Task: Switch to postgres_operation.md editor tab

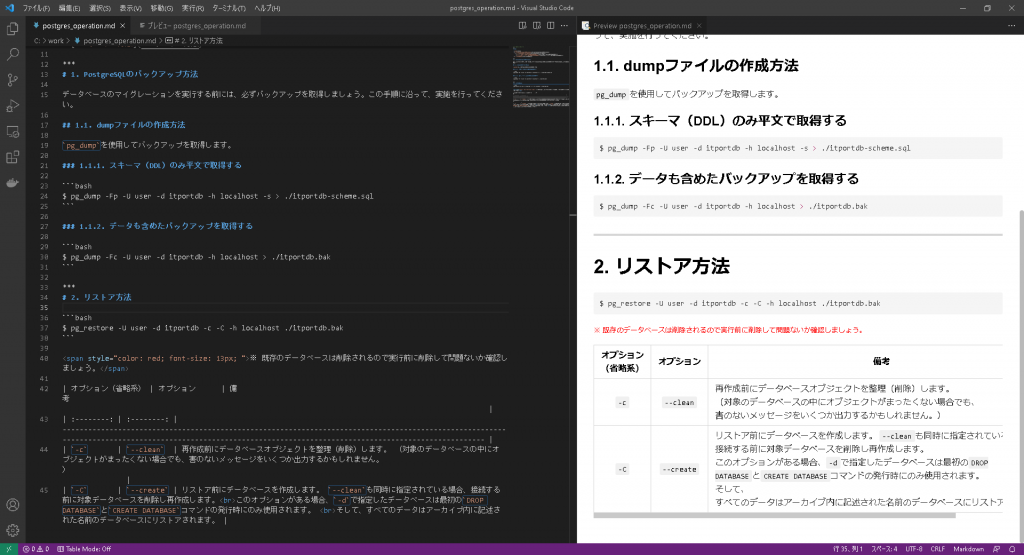Action: point(78,25)
